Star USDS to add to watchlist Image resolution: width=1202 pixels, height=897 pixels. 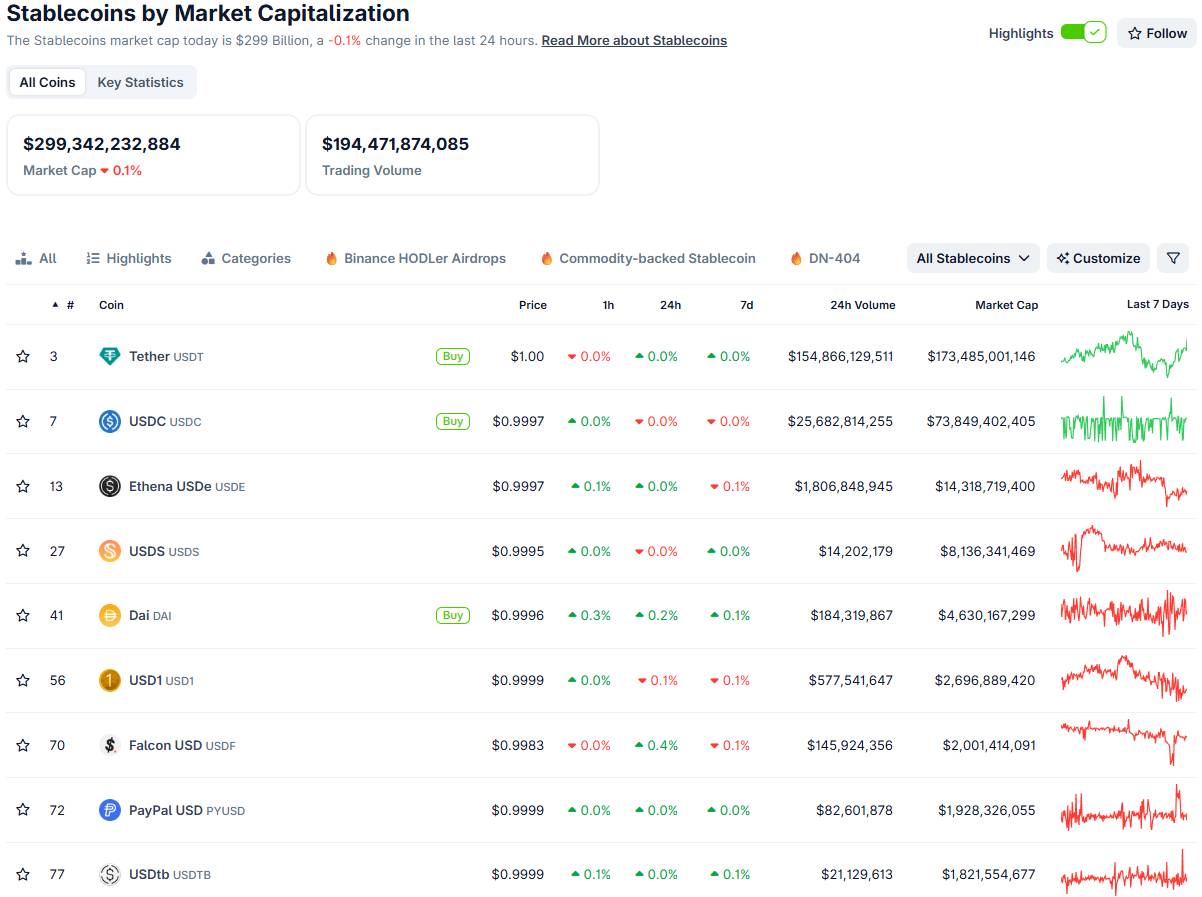pyautogui.click(x=23, y=551)
